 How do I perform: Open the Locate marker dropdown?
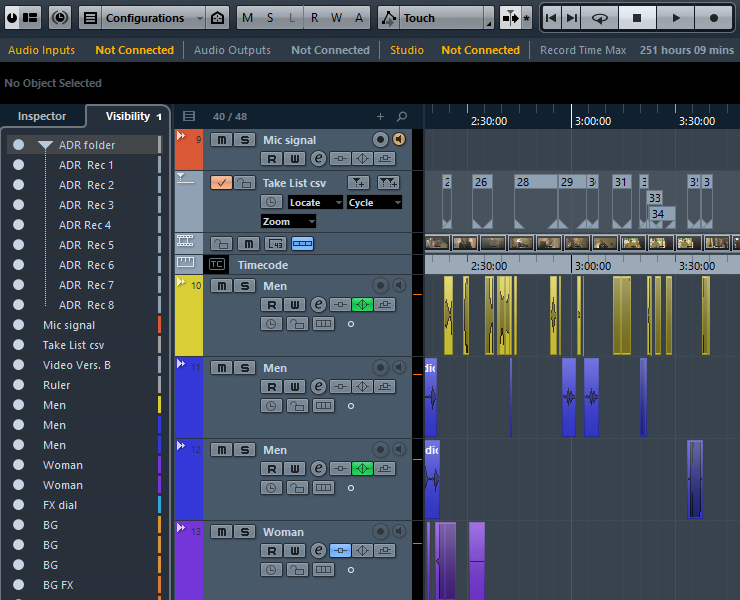tap(315, 202)
